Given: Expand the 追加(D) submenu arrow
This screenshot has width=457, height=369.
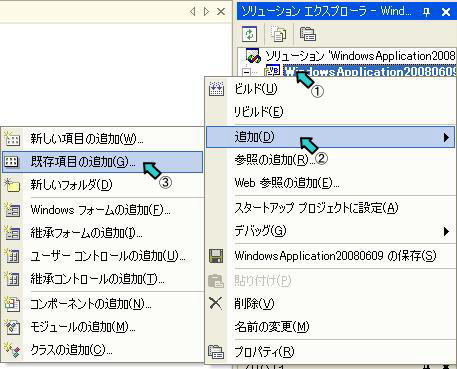Looking at the screenshot, I should point(446,137).
